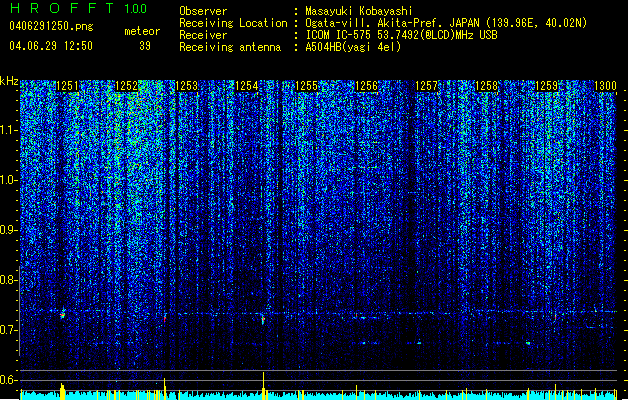This screenshot has width=629, height=400.
Task: Click the 1254 time marker
Action: click(x=246, y=86)
